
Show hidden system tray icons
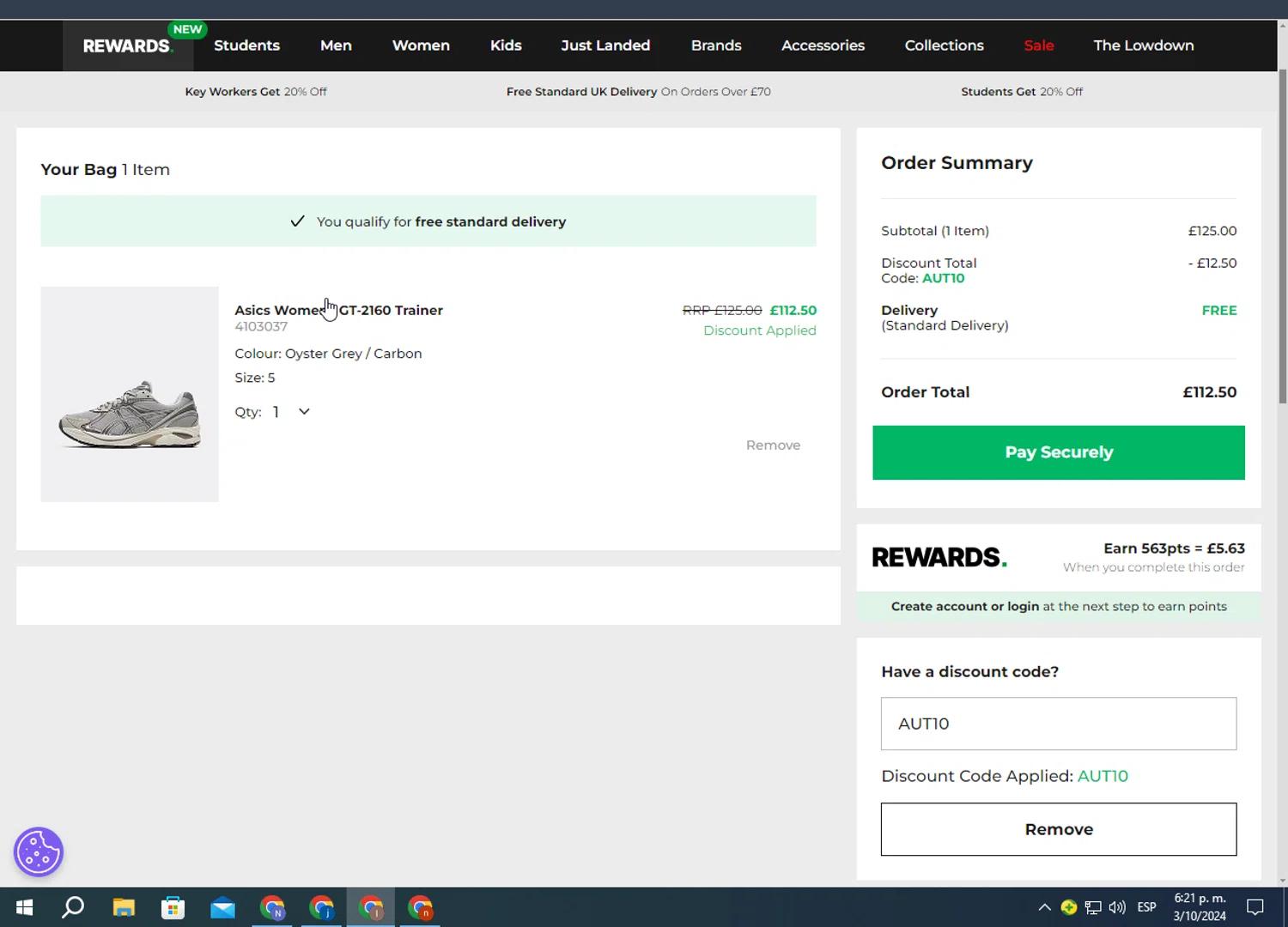[x=1044, y=907]
